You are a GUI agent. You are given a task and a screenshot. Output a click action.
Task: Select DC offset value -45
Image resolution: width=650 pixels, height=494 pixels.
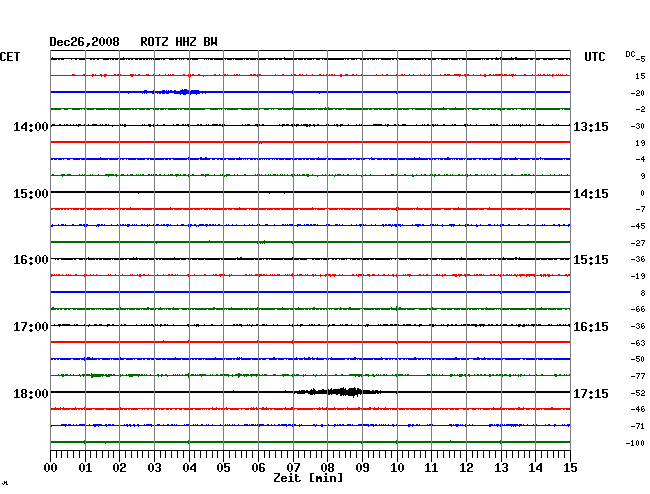point(638,226)
